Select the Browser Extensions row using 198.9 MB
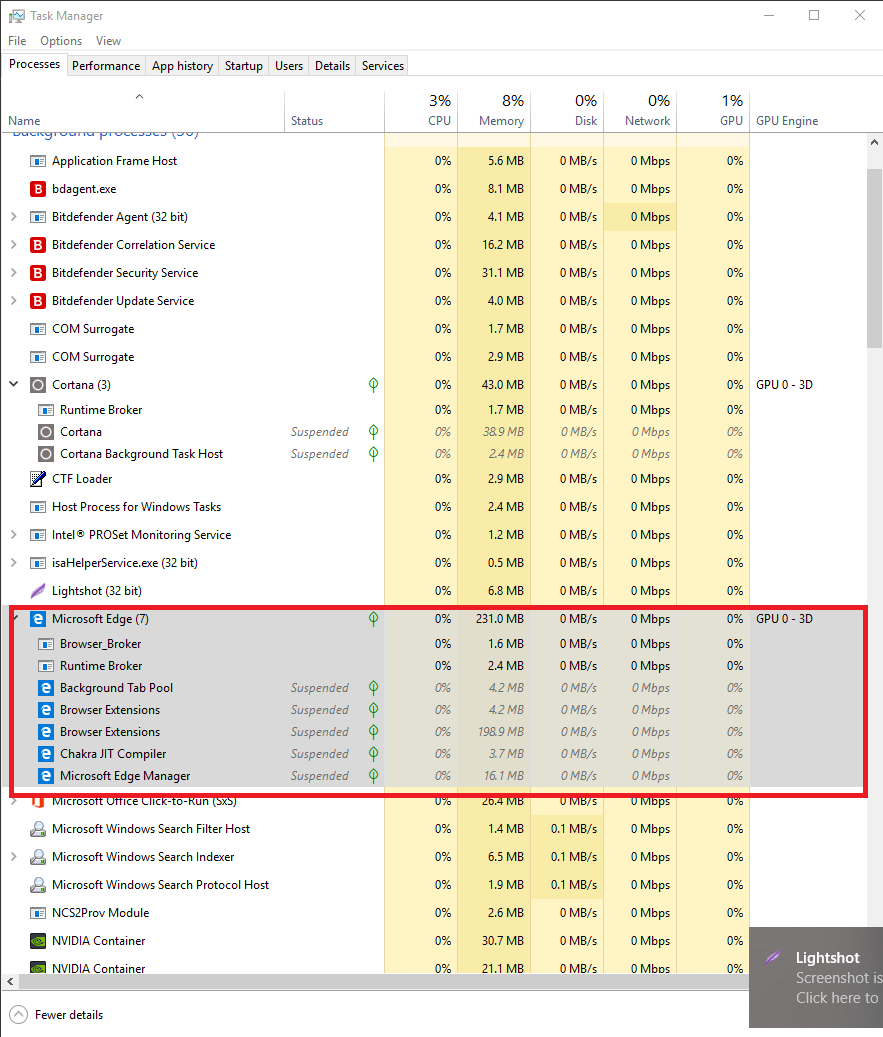The image size is (883, 1037). pos(434,732)
